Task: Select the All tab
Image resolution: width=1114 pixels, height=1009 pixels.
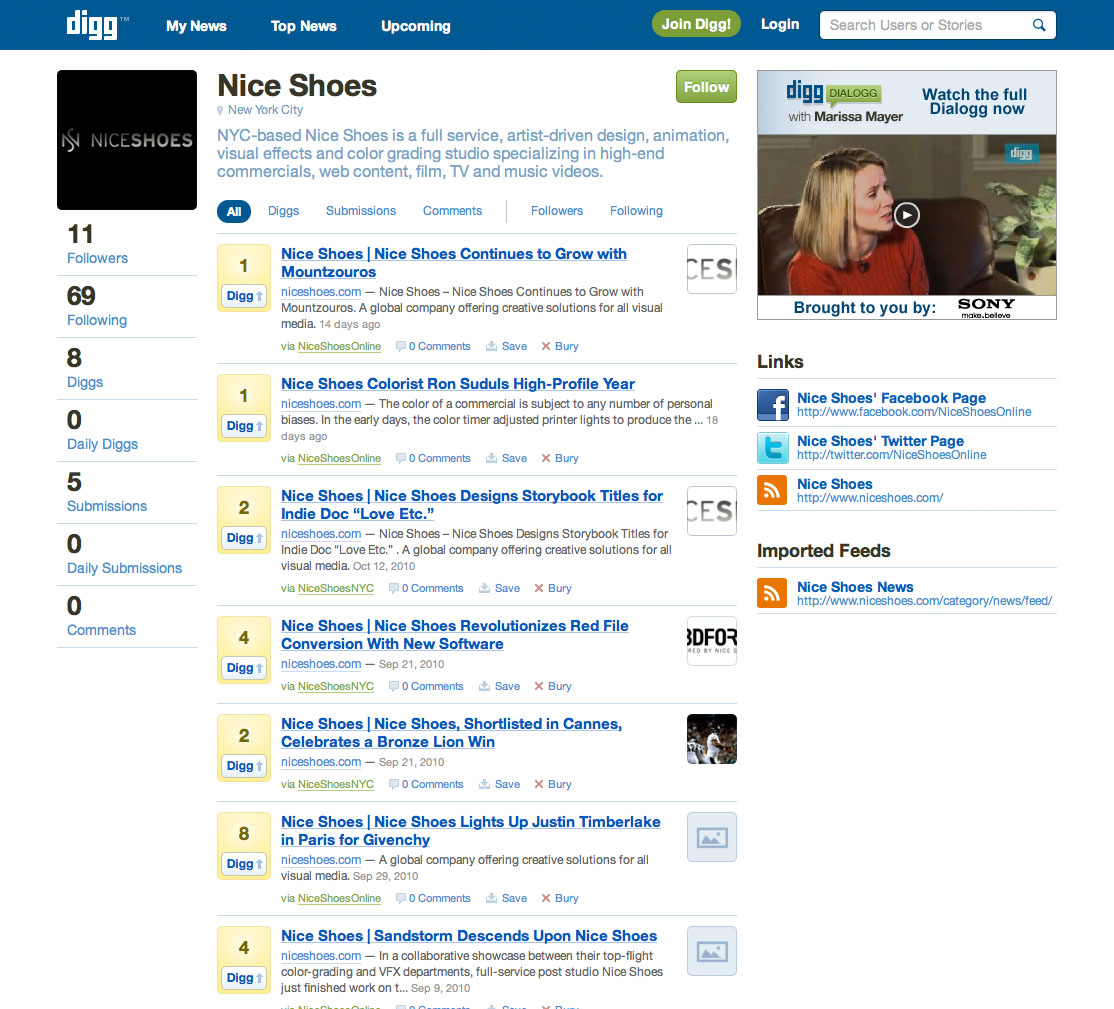Action: 234,211
